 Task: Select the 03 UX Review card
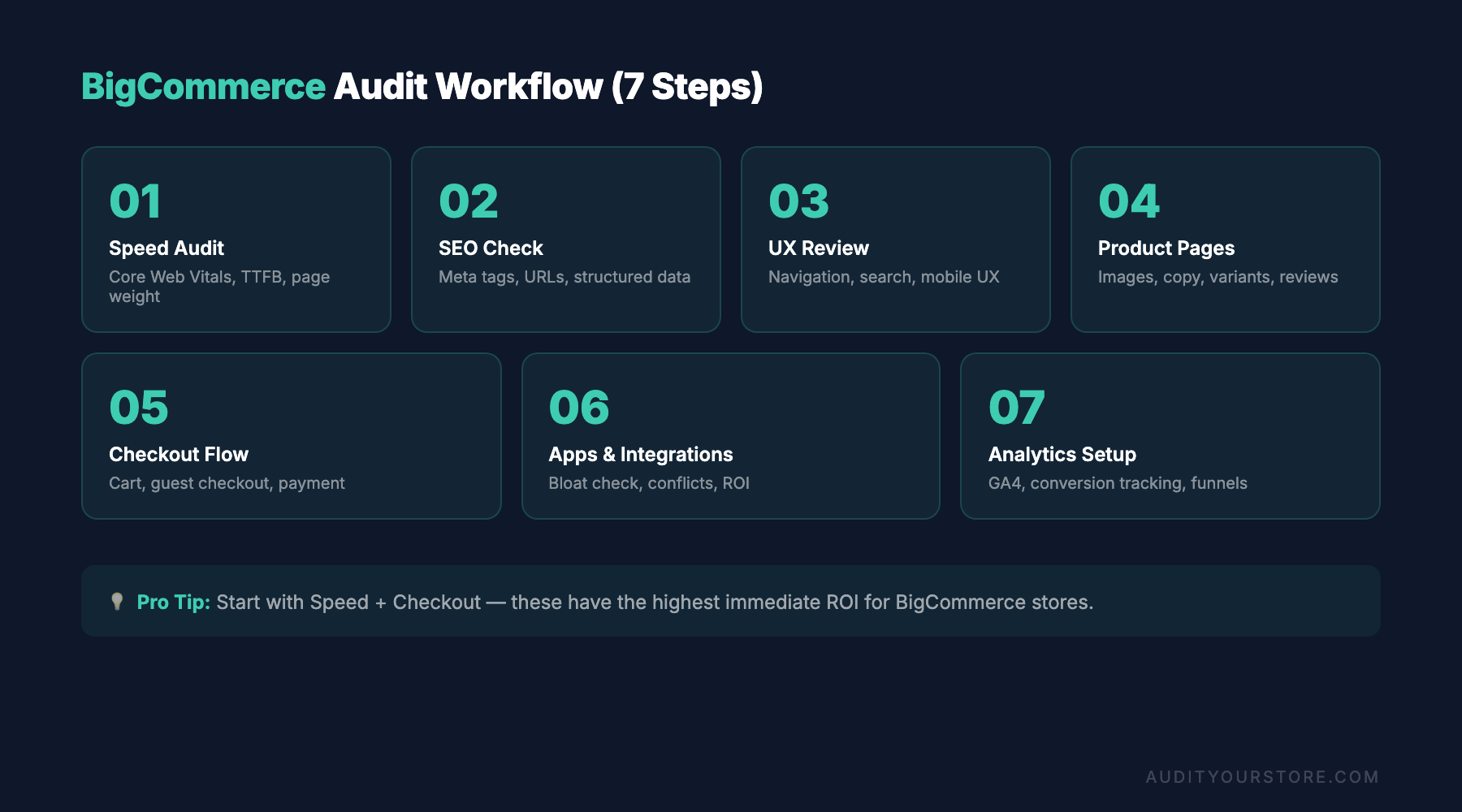[x=895, y=239]
